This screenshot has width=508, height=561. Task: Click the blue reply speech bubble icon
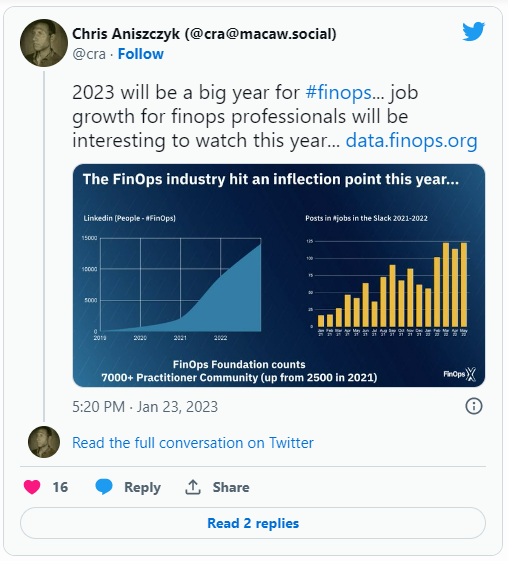104,487
